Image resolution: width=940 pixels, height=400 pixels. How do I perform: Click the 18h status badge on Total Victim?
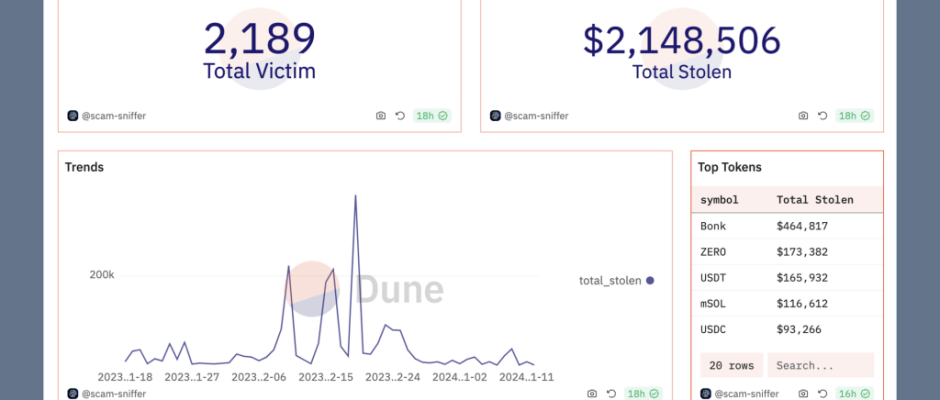[x=432, y=116]
